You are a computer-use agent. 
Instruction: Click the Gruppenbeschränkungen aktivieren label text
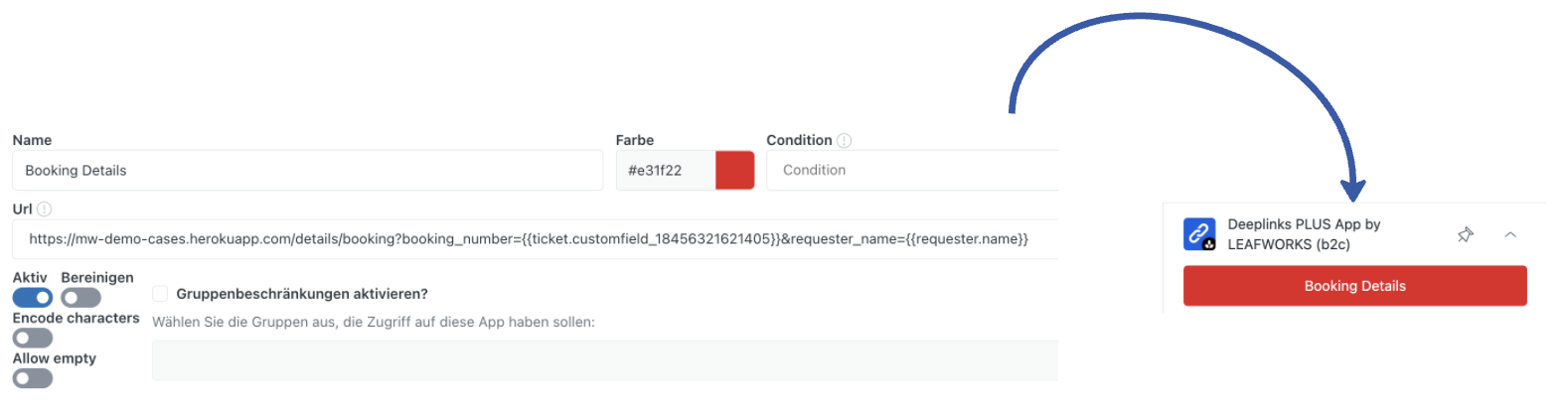click(x=302, y=294)
